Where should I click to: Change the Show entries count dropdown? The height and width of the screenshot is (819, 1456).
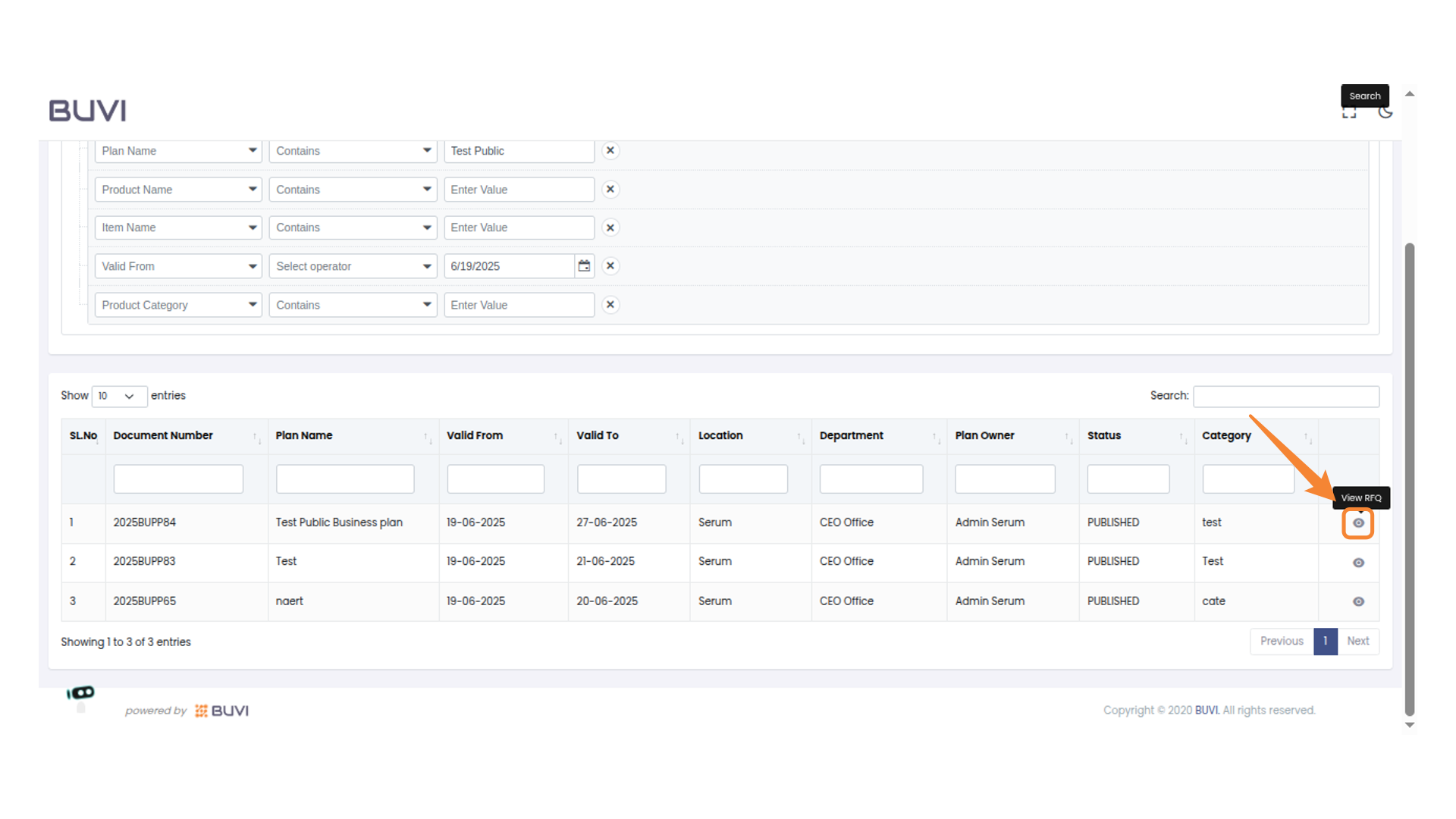point(118,396)
